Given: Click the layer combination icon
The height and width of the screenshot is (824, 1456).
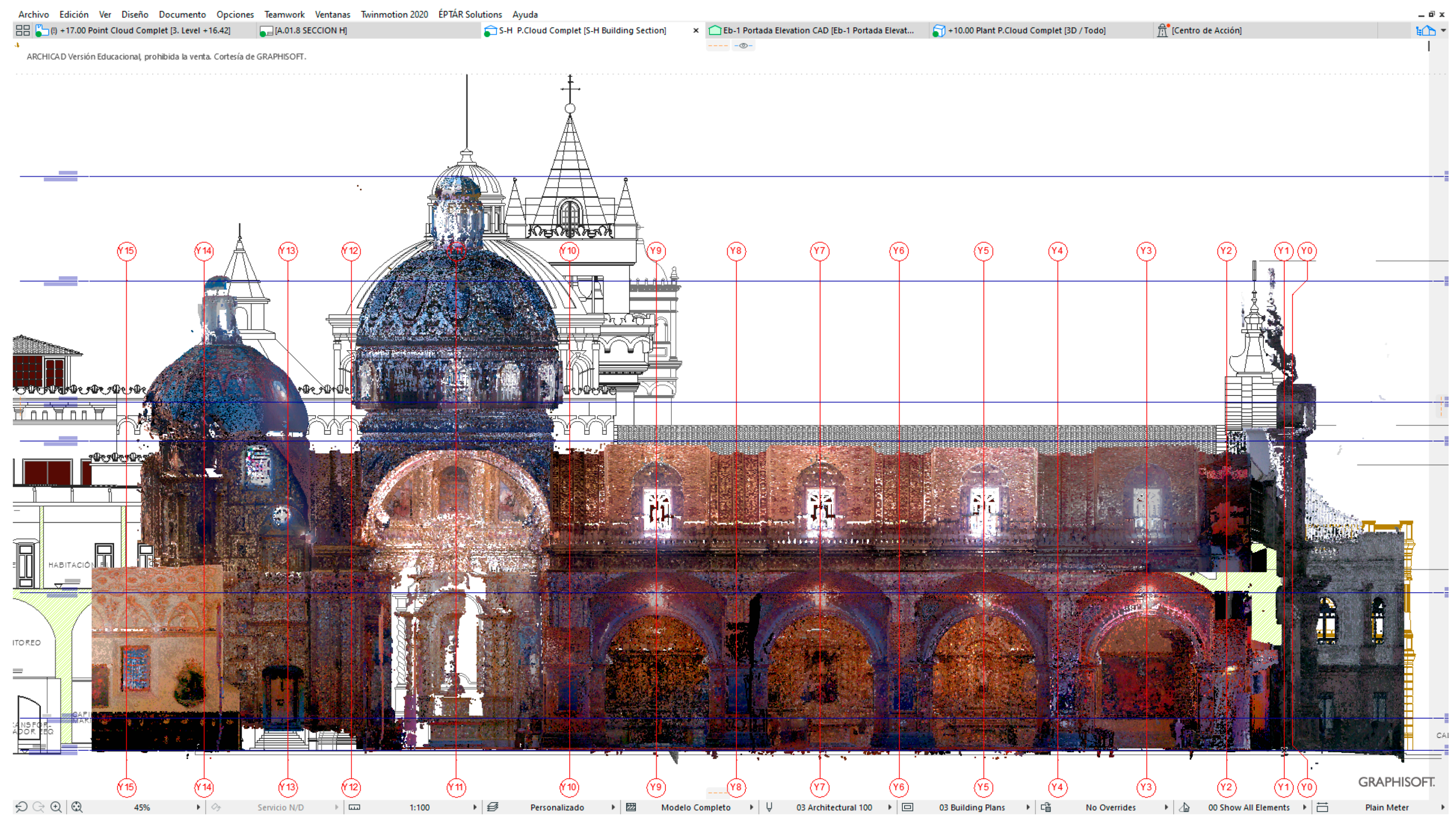Looking at the screenshot, I should (x=493, y=807).
